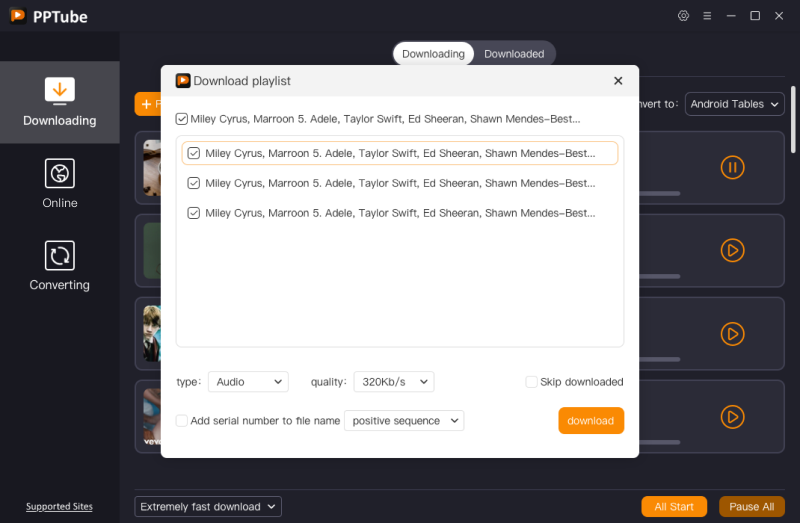This screenshot has height=523, width=800.
Task: Open the hamburger menu in title bar
Action: tap(707, 16)
